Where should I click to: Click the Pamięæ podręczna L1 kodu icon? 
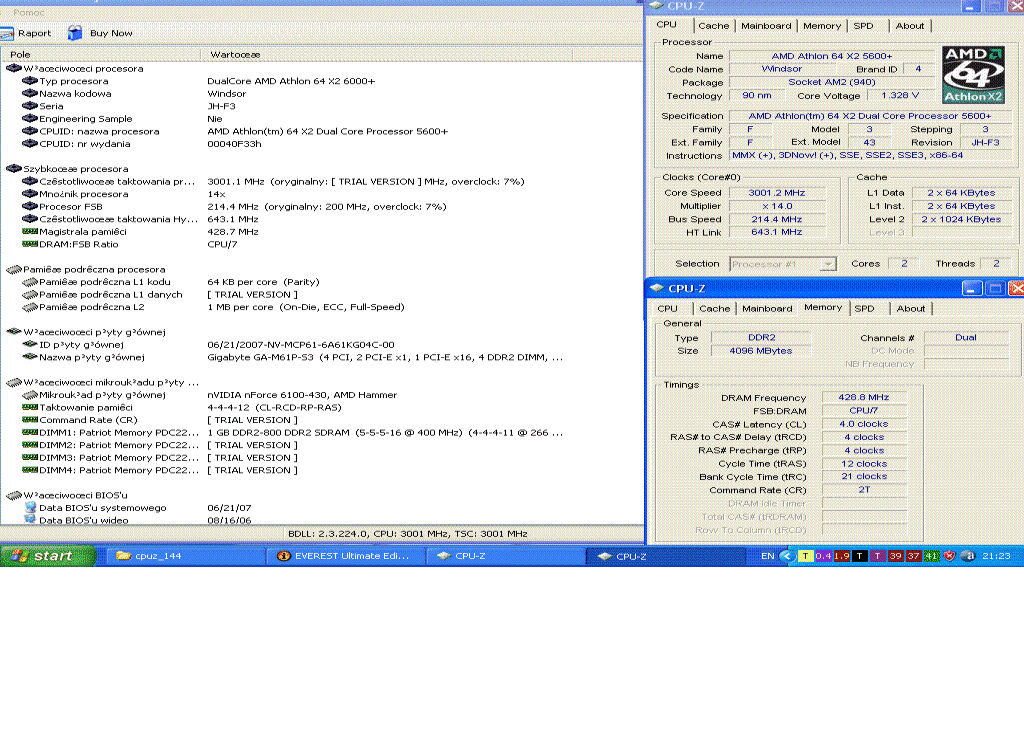coord(29,282)
